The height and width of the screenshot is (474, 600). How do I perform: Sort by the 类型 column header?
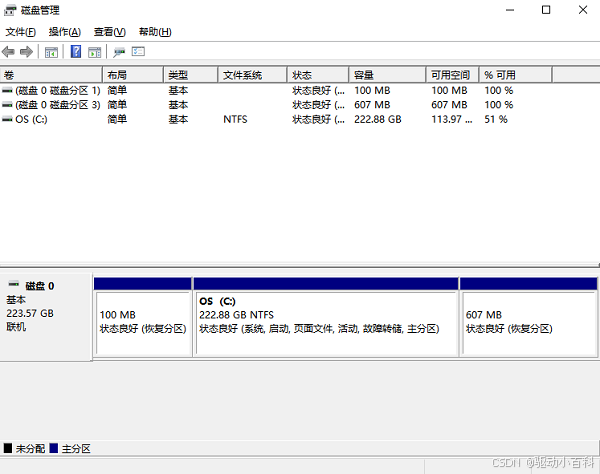(x=191, y=75)
